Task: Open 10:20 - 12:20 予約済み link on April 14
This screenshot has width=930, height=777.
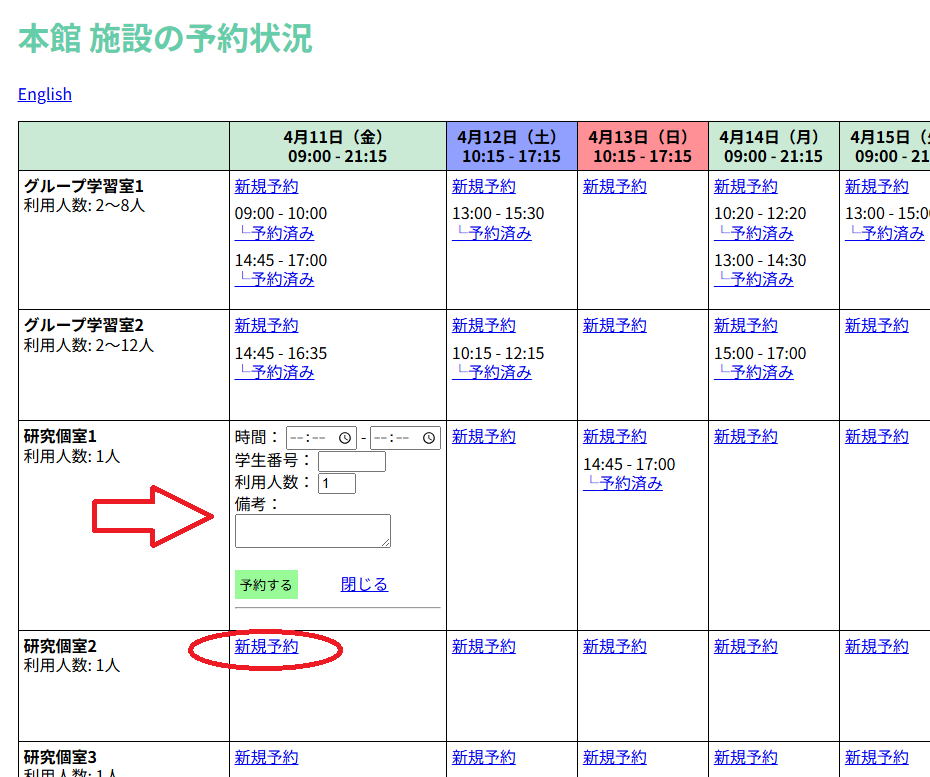Action: click(754, 233)
